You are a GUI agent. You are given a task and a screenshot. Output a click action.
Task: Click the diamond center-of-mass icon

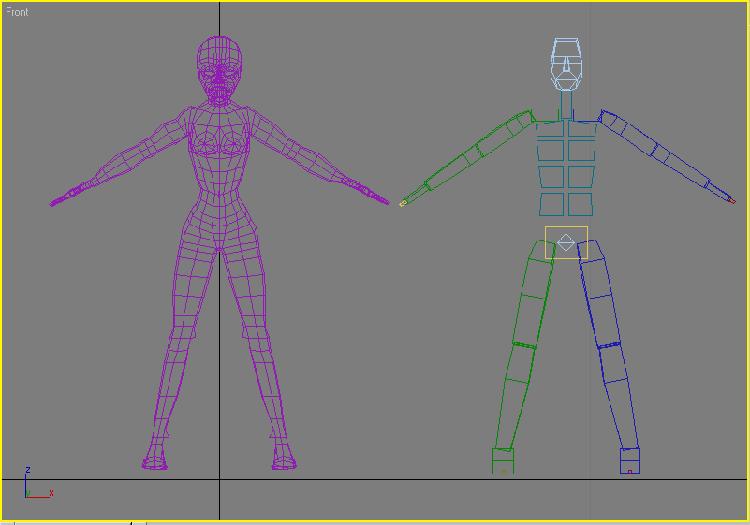click(x=566, y=242)
